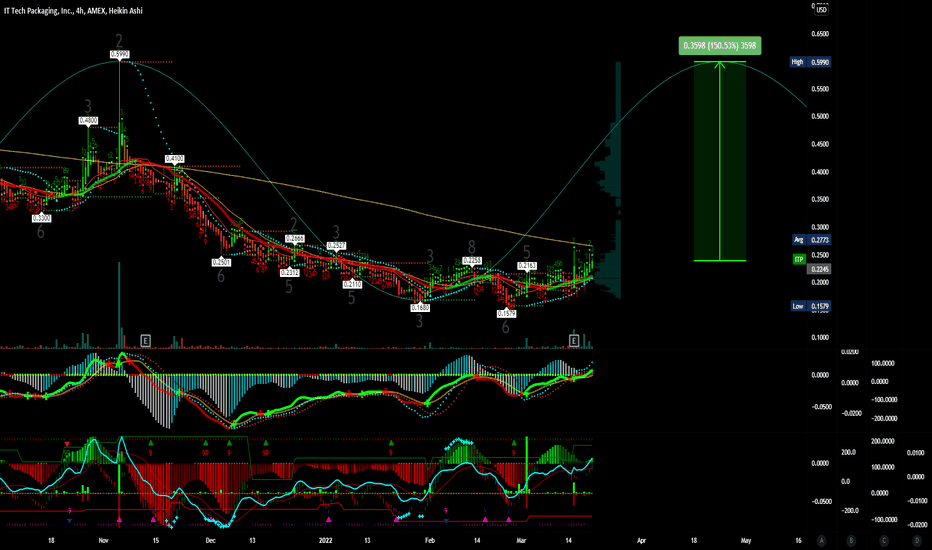This screenshot has height=550, width=932.
Task: Click the 0.5000 price axis value
Action: [820, 117]
